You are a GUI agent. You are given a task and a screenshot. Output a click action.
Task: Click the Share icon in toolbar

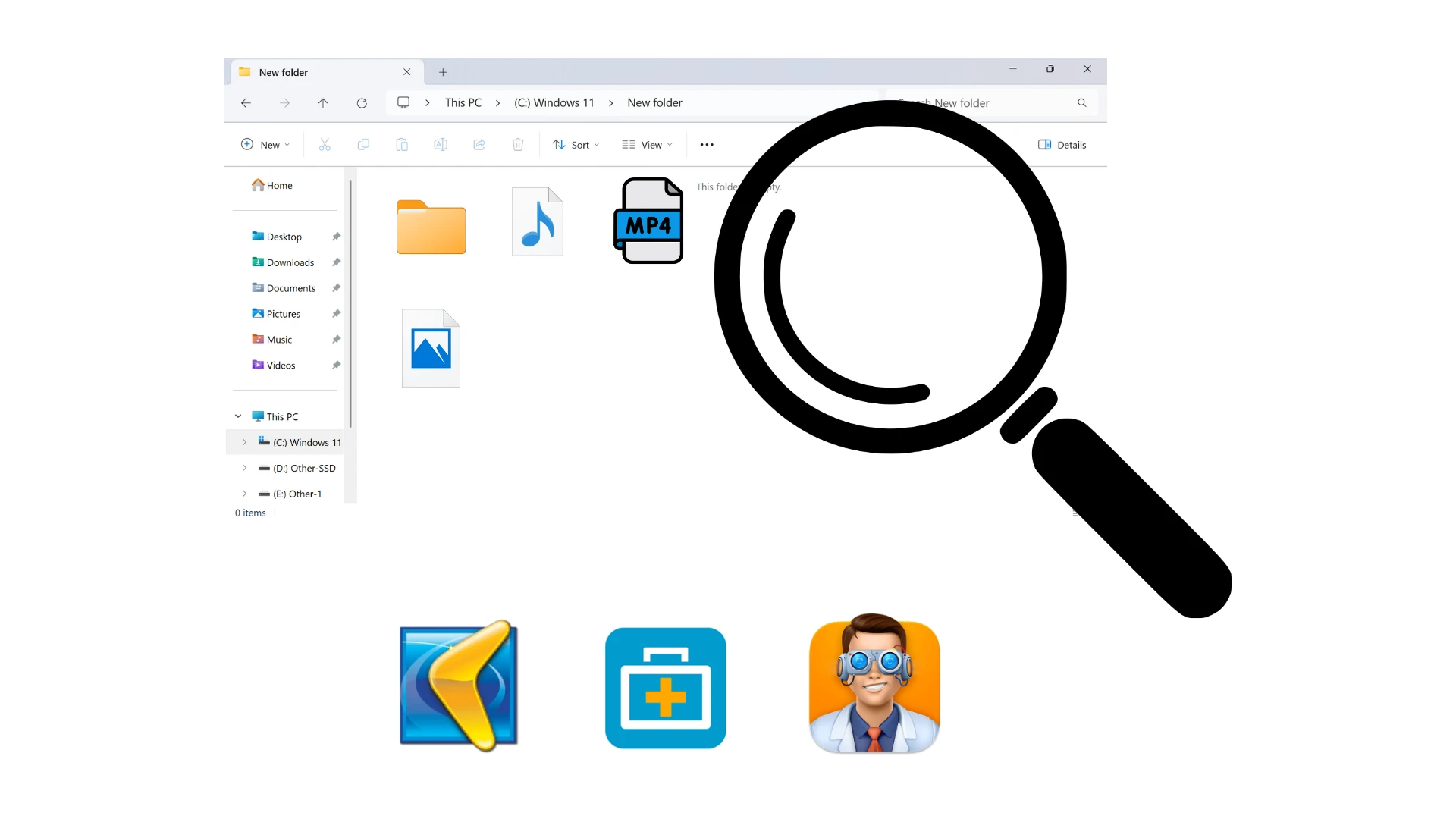click(479, 145)
